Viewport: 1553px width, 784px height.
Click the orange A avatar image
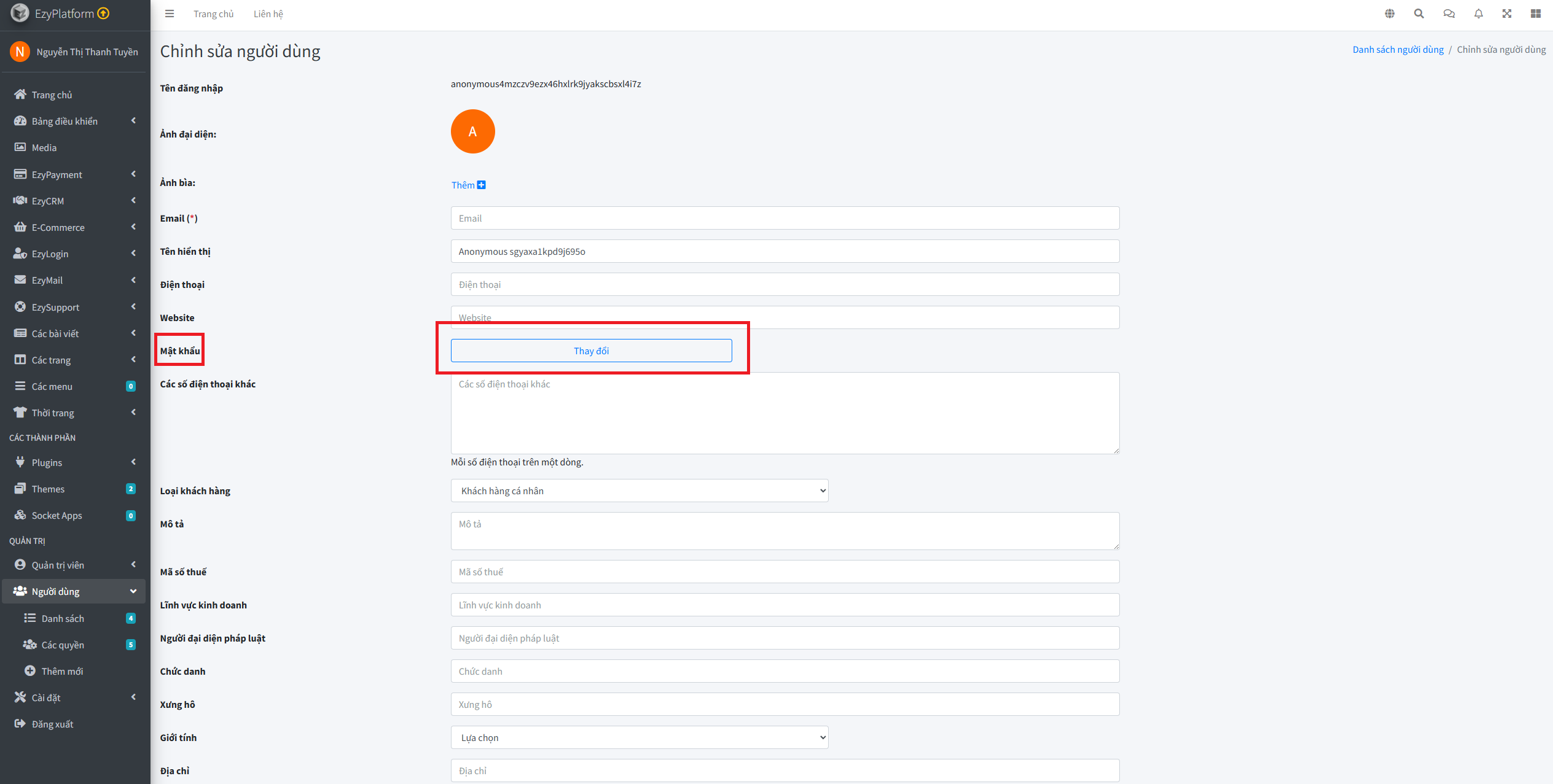click(472, 131)
